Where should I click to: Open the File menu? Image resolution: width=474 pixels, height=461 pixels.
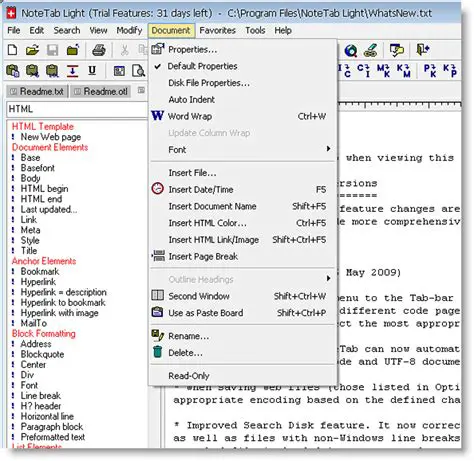[14, 30]
